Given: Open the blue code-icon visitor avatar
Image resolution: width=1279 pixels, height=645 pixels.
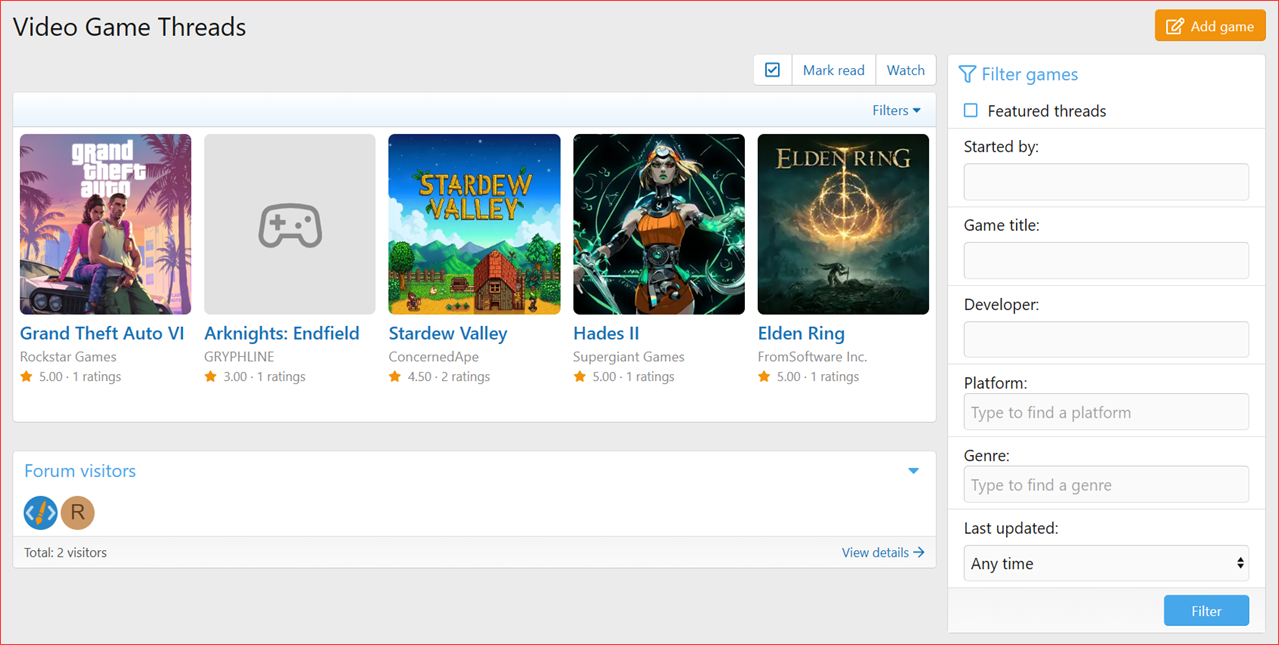Looking at the screenshot, I should [x=41, y=513].
